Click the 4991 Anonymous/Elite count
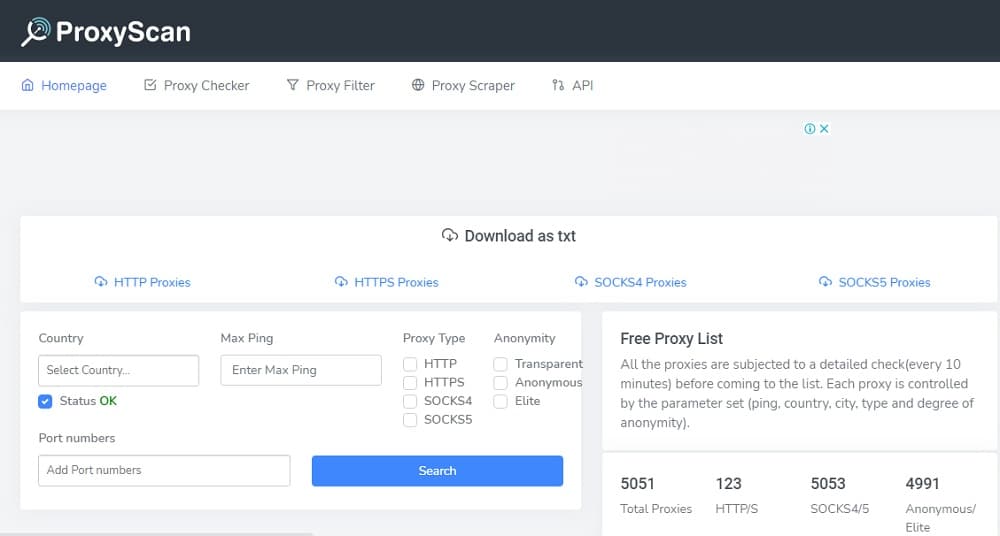The image size is (1000, 536). [x=922, y=484]
